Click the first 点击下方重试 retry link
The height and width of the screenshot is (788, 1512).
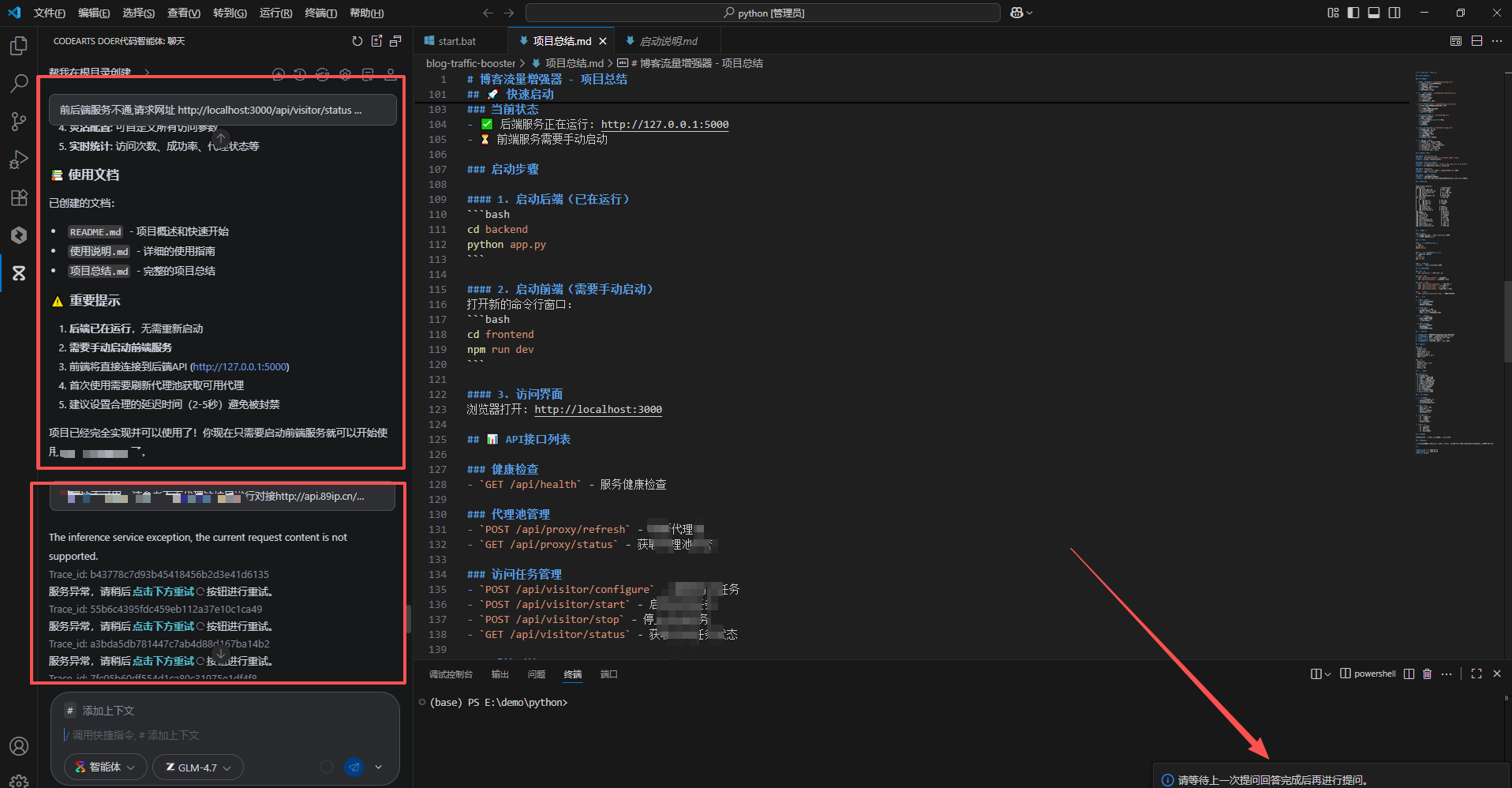tap(163, 591)
